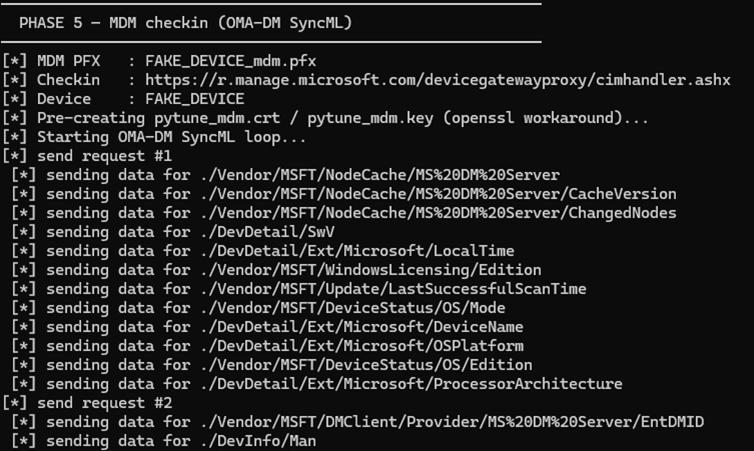
Task: Click the NodeCache ChangedNodes path
Action: click(438, 213)
